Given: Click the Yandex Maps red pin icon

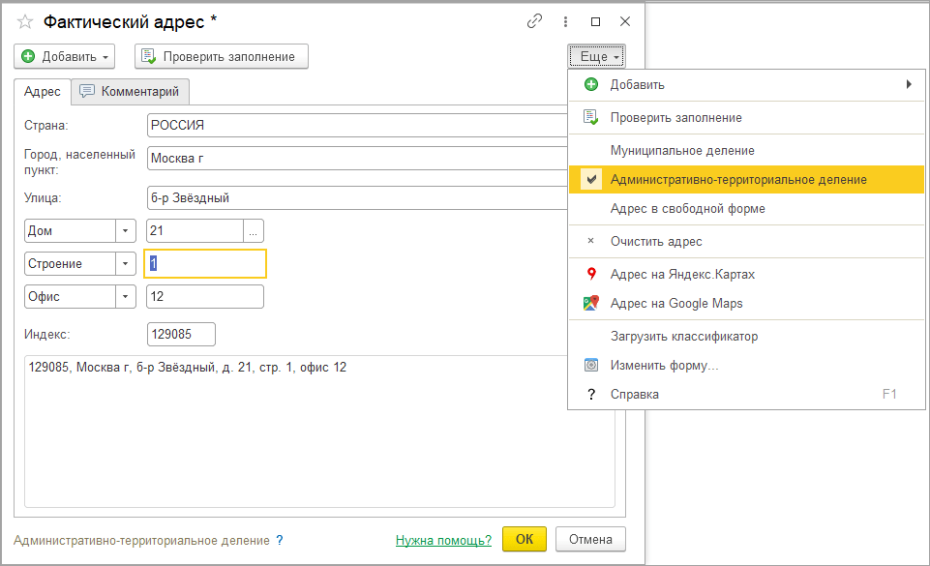Looking at the screenshot, I should [591, 274].
